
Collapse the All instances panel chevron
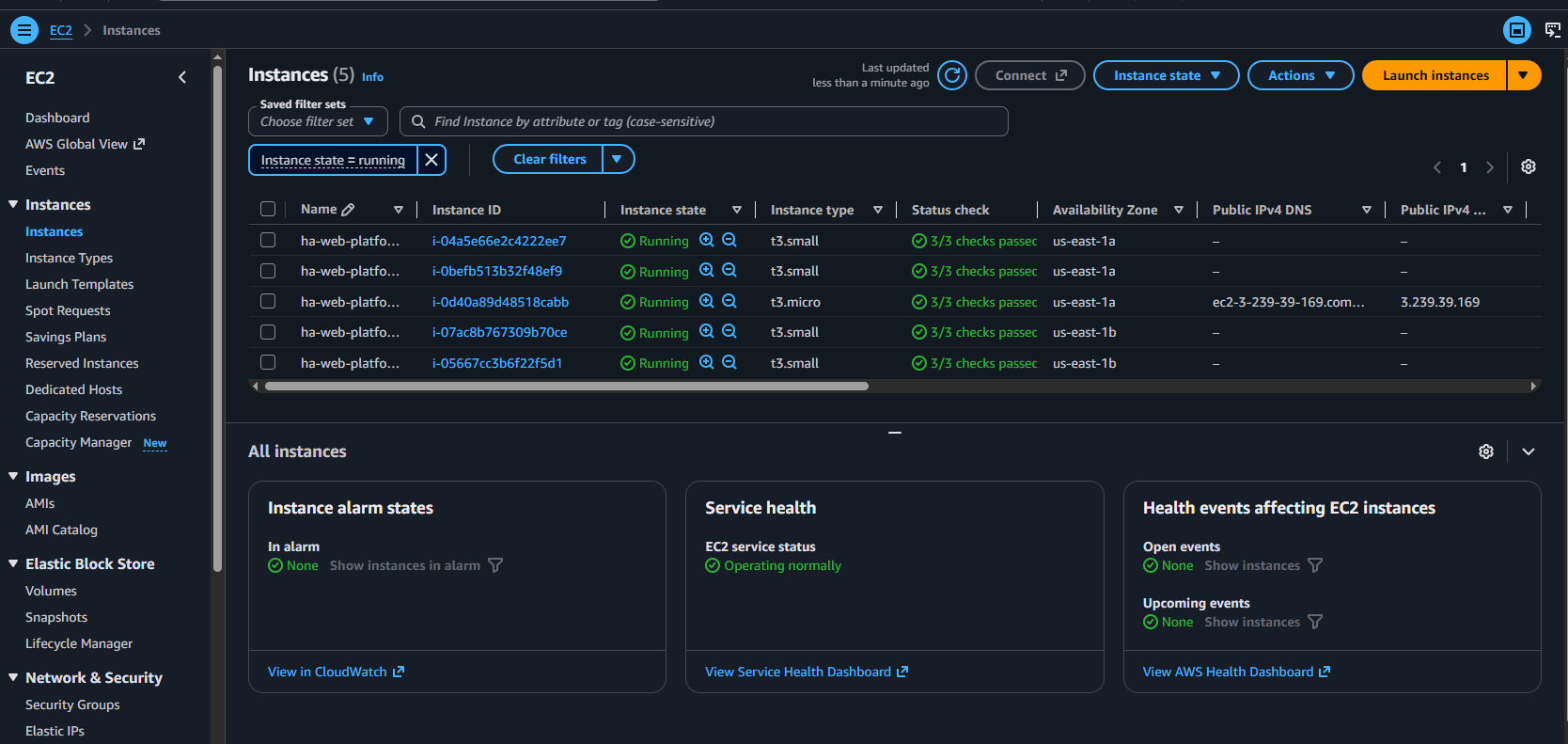pyautogui.click(x=1529, y=451)
